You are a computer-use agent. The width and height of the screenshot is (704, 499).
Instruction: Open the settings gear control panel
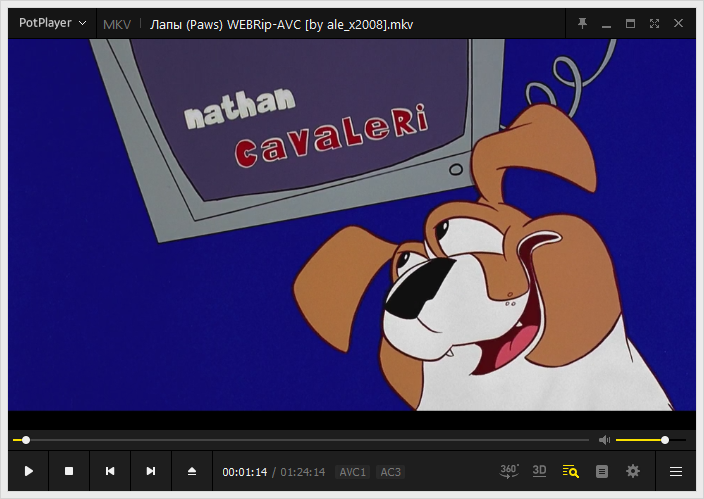pos(633,471)
